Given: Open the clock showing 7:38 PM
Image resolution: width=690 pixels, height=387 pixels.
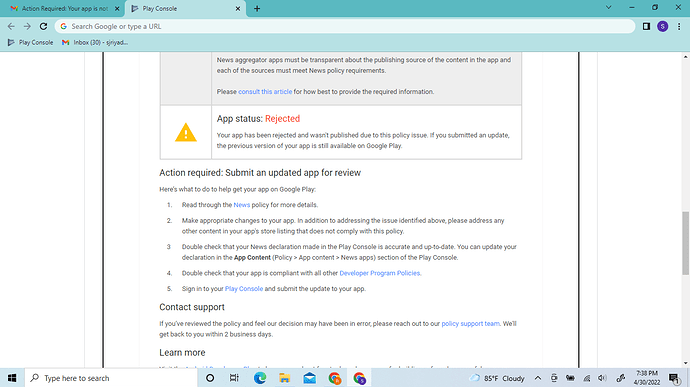Looking at the screenshot, I should (647, 378).
